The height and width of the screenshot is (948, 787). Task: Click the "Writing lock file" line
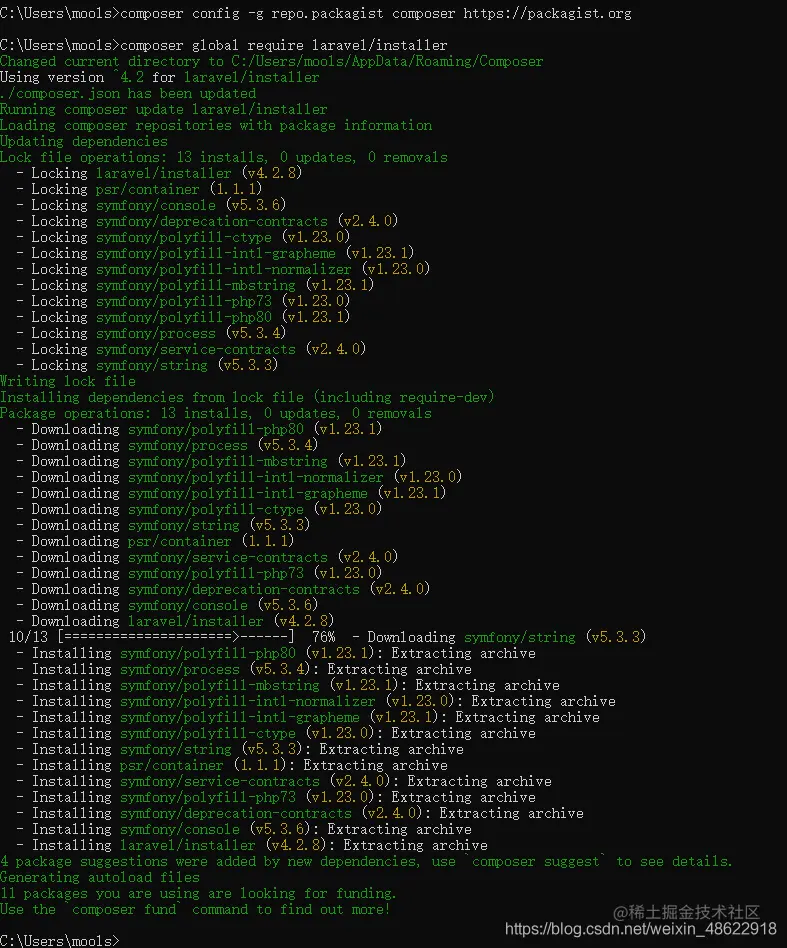coord(68,381)
